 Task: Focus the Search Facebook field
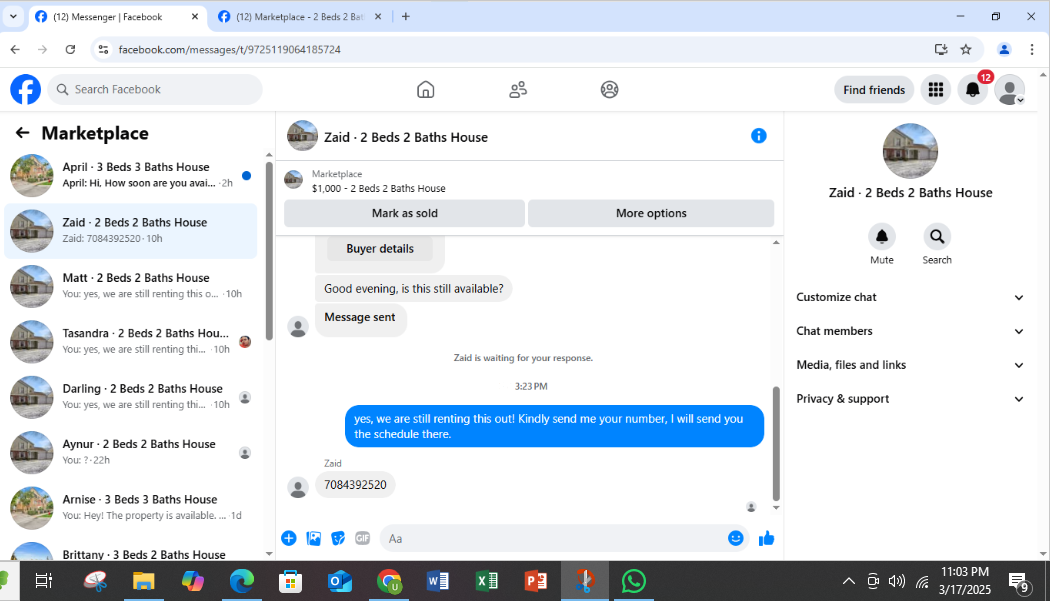point(155,90)
